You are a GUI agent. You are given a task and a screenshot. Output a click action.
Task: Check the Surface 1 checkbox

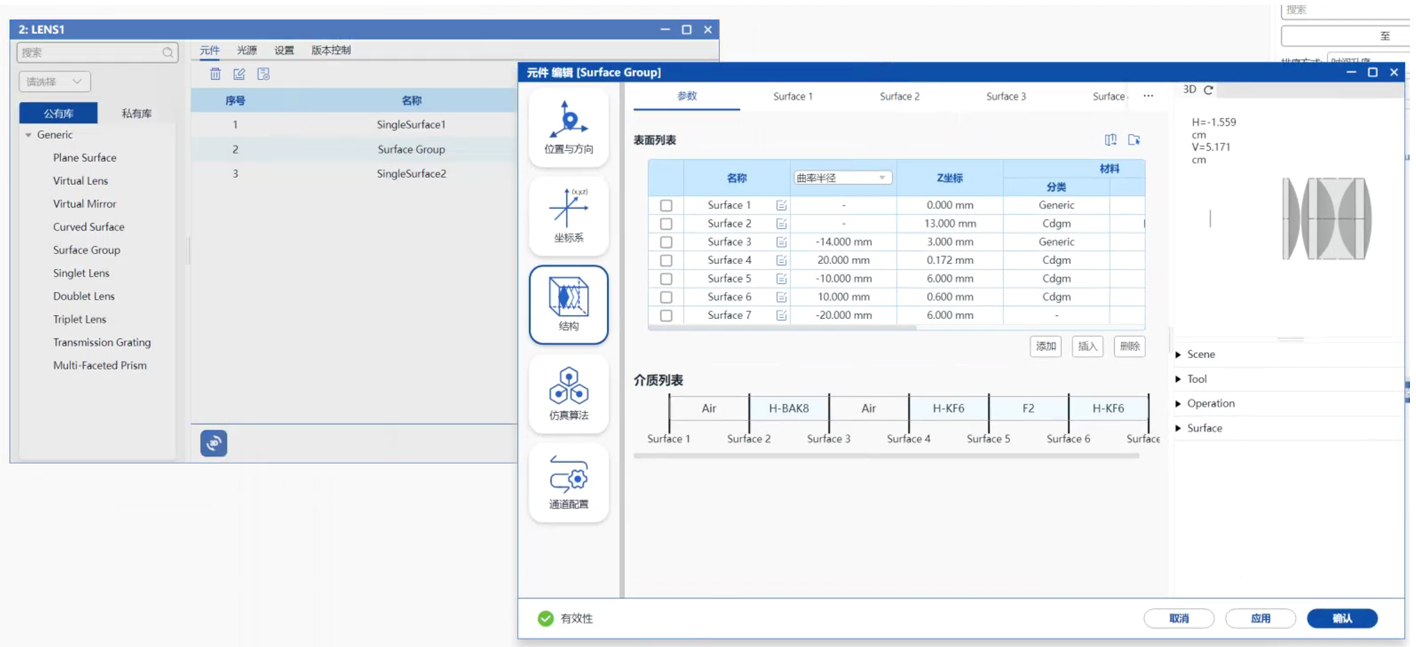click(x=666, y=206)
